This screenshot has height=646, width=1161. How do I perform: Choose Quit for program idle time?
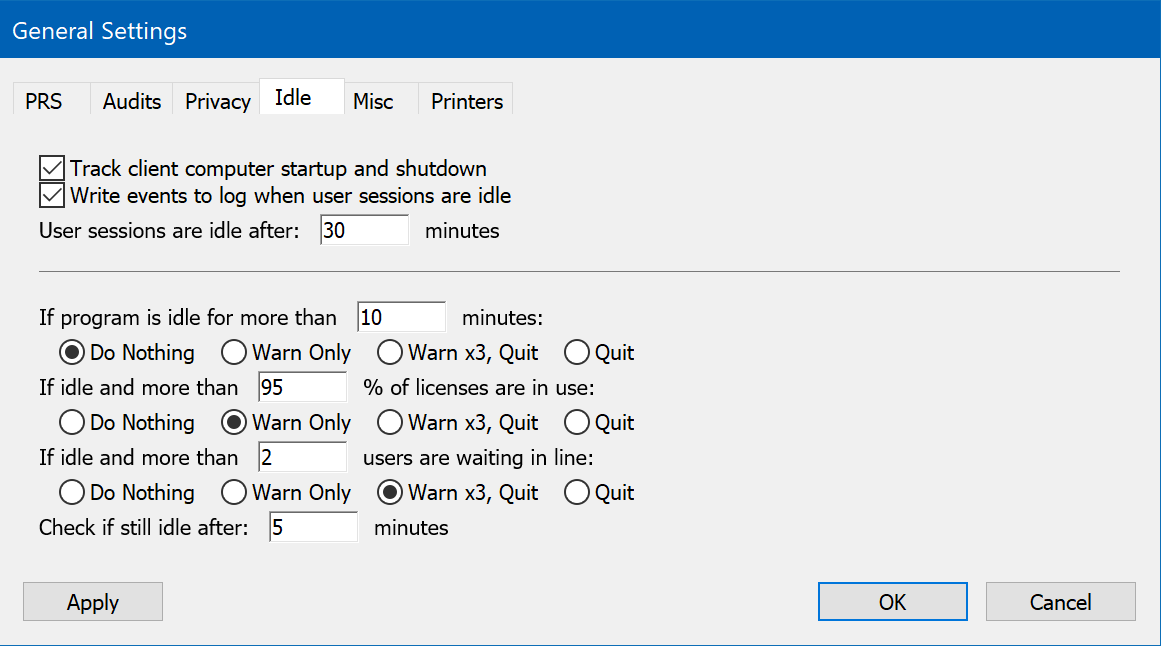577,353
